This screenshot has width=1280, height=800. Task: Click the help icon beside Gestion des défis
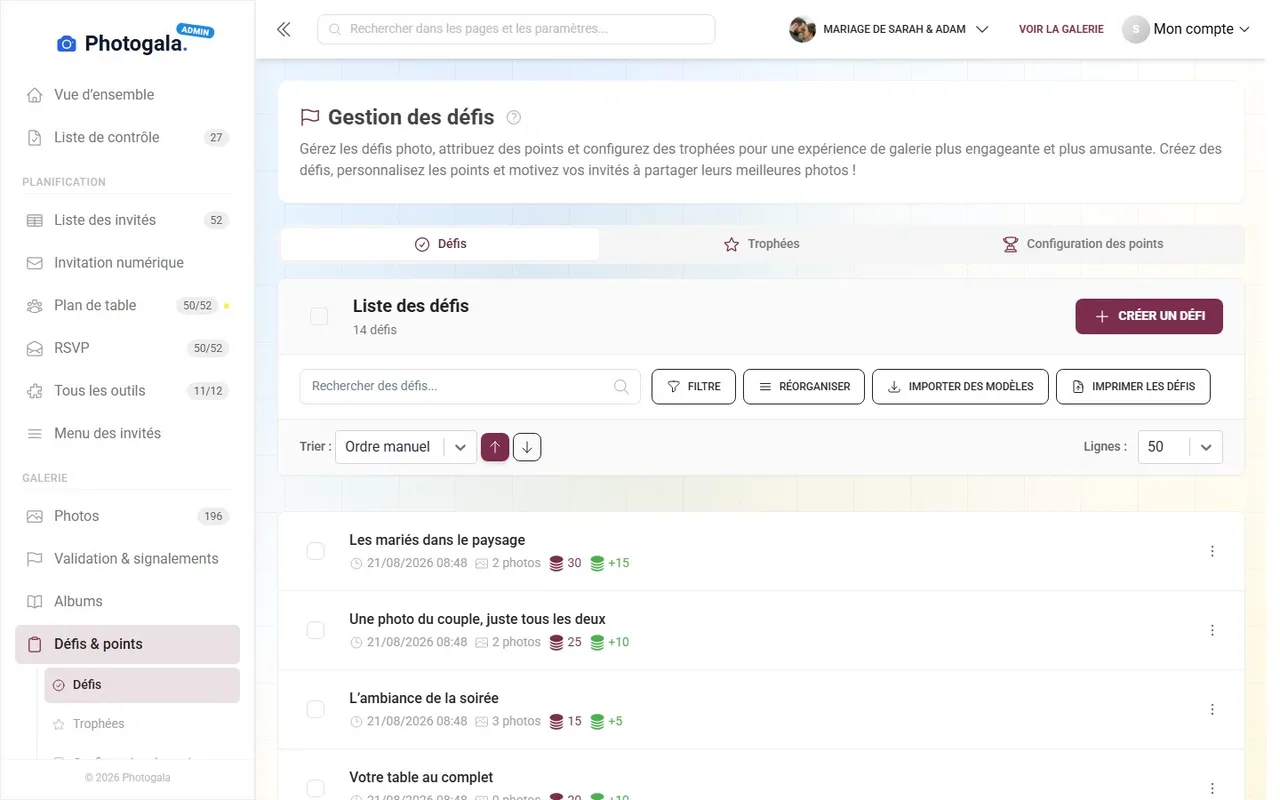point(514,117)
